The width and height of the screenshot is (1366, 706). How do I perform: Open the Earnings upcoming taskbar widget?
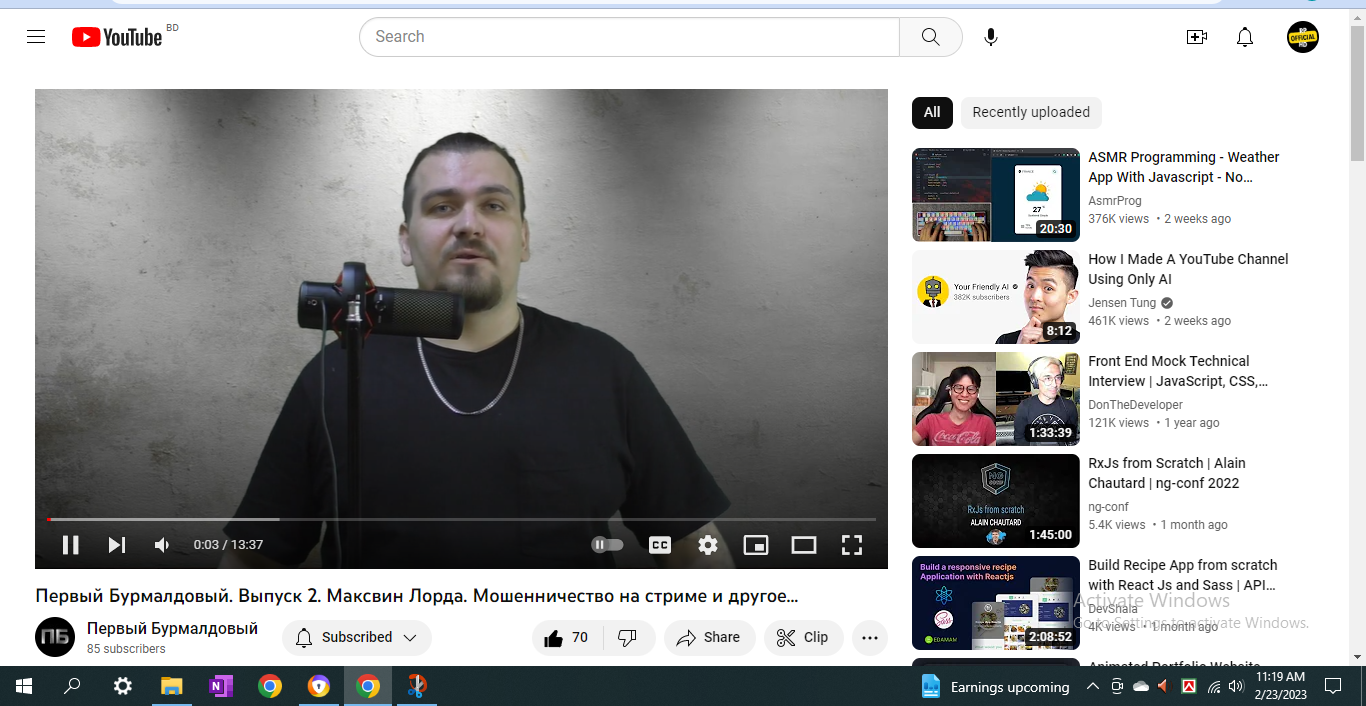tap(994, 687)
